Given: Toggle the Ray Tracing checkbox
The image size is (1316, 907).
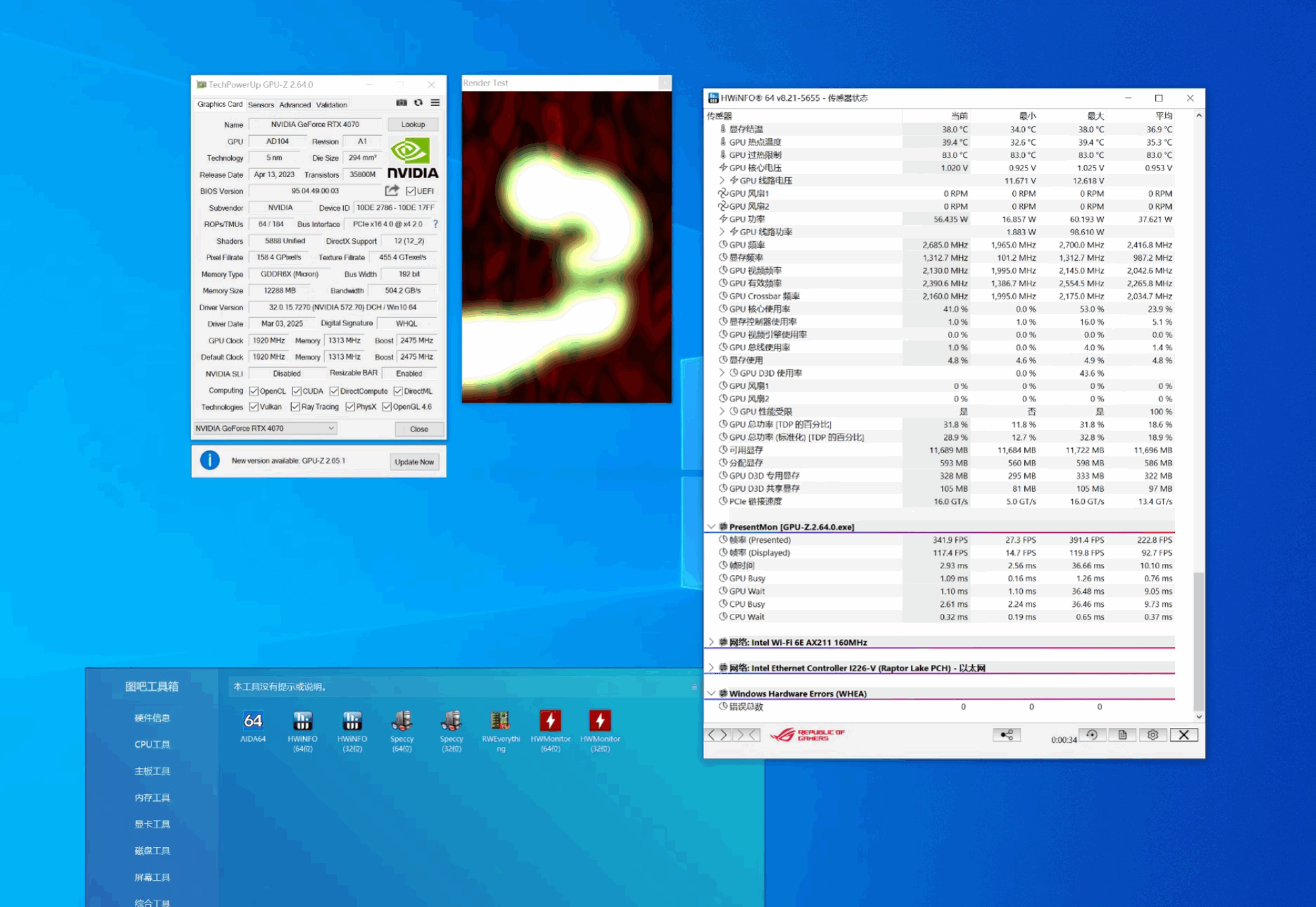Looking at the screenshot, I should point(295,406).
